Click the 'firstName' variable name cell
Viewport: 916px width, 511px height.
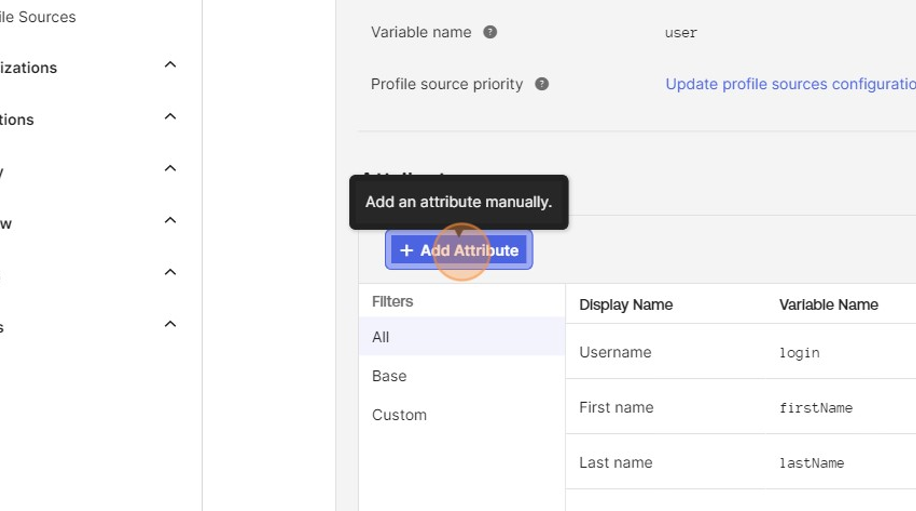816,408
